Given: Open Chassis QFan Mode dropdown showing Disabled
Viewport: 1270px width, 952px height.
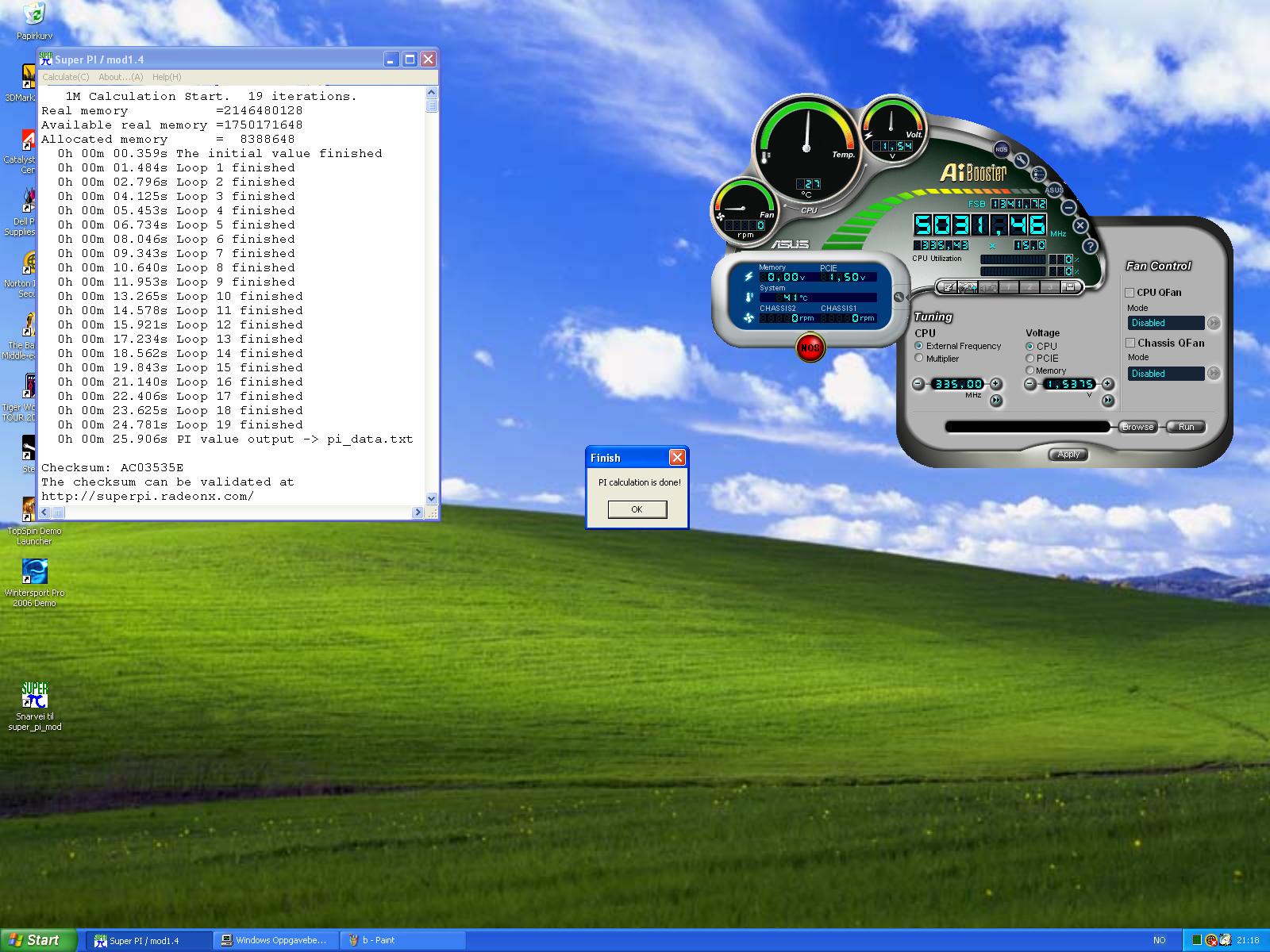Looking at the screenshot, I should 1166,373.
